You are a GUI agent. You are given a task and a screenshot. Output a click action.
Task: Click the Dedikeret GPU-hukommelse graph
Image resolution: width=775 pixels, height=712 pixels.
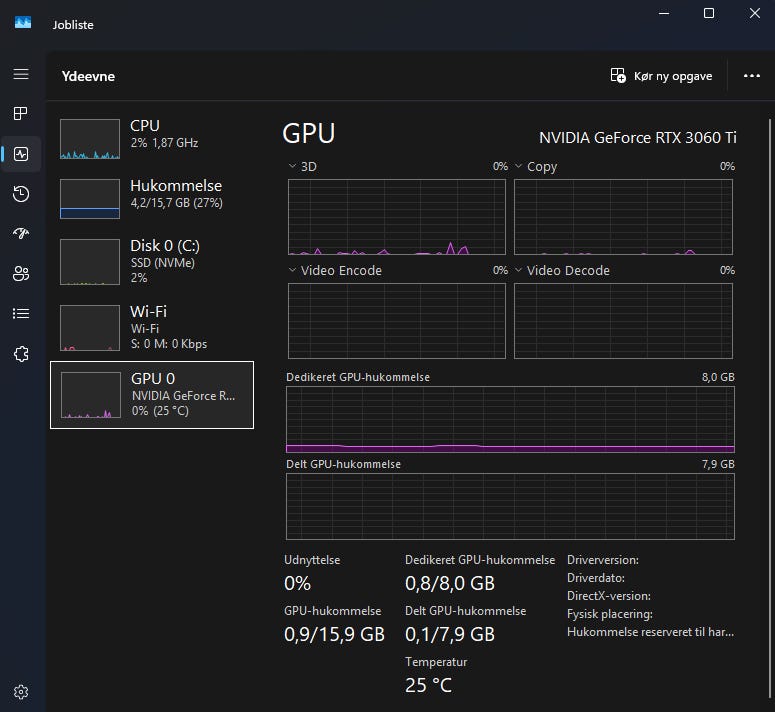tap(510, 420)
